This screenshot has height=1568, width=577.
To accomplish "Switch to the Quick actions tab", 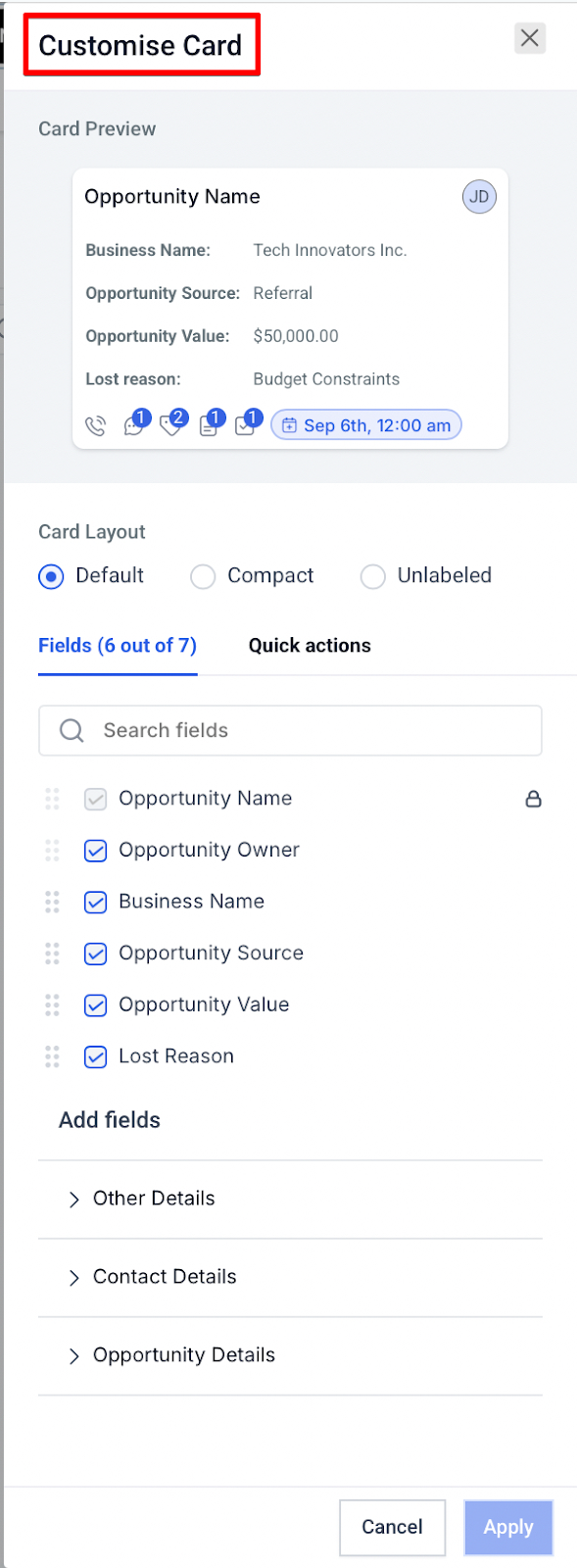I will pos(310,646).
